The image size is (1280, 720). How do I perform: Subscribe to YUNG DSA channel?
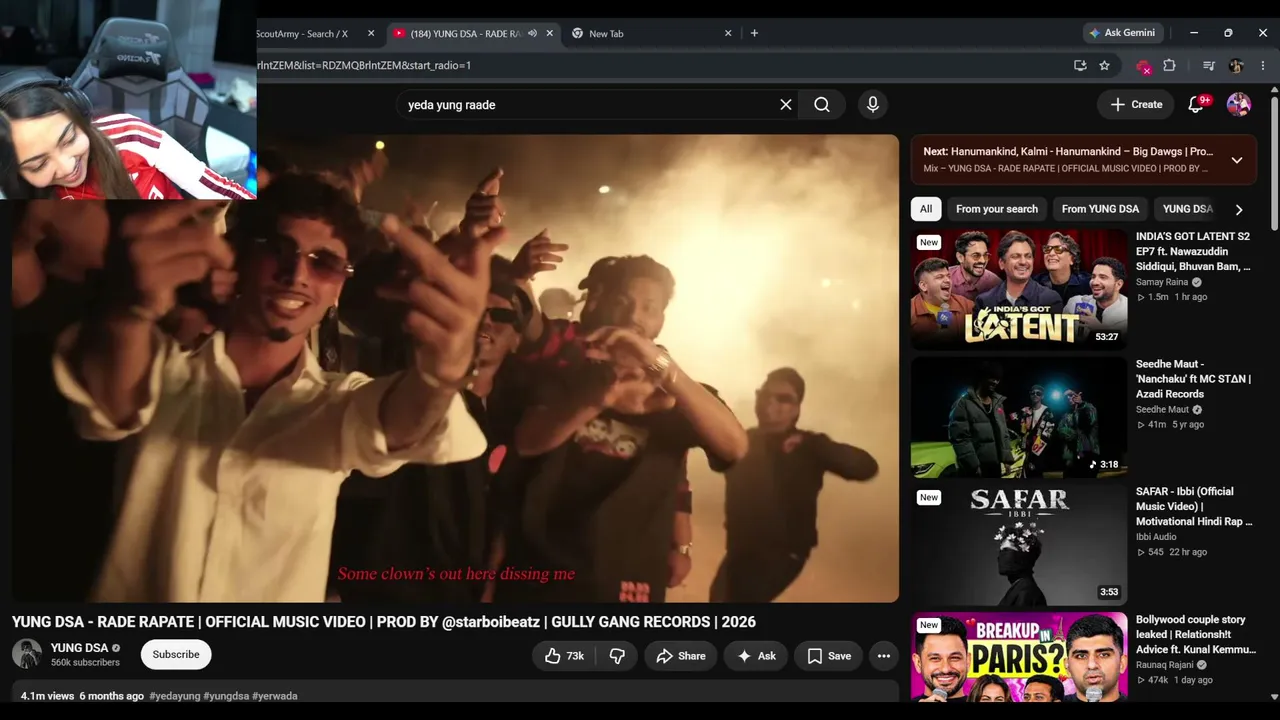click(x=176, y=654)
